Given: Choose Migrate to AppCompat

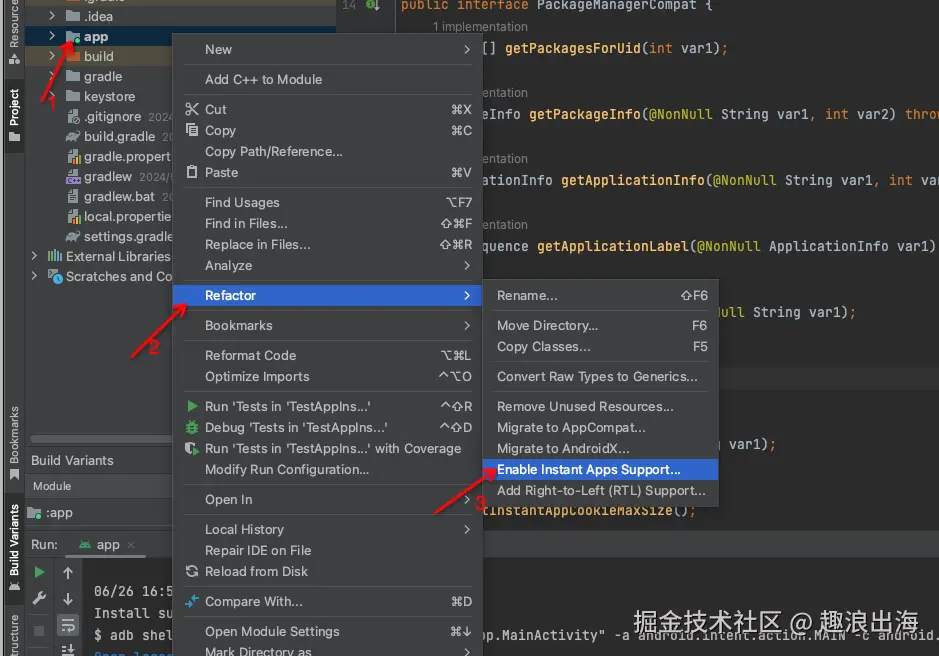Looking at the screenshot, I should [x=600, y=427].
